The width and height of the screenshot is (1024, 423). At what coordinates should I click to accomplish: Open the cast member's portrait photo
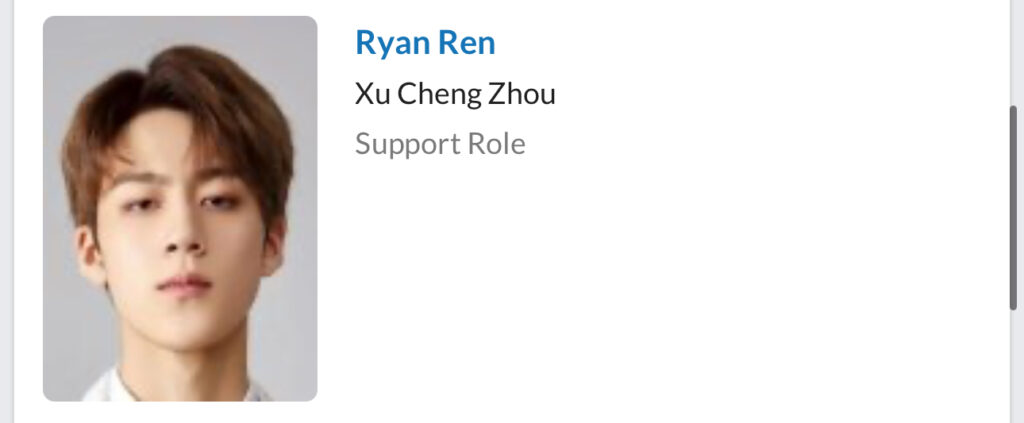tap(180, 208)
